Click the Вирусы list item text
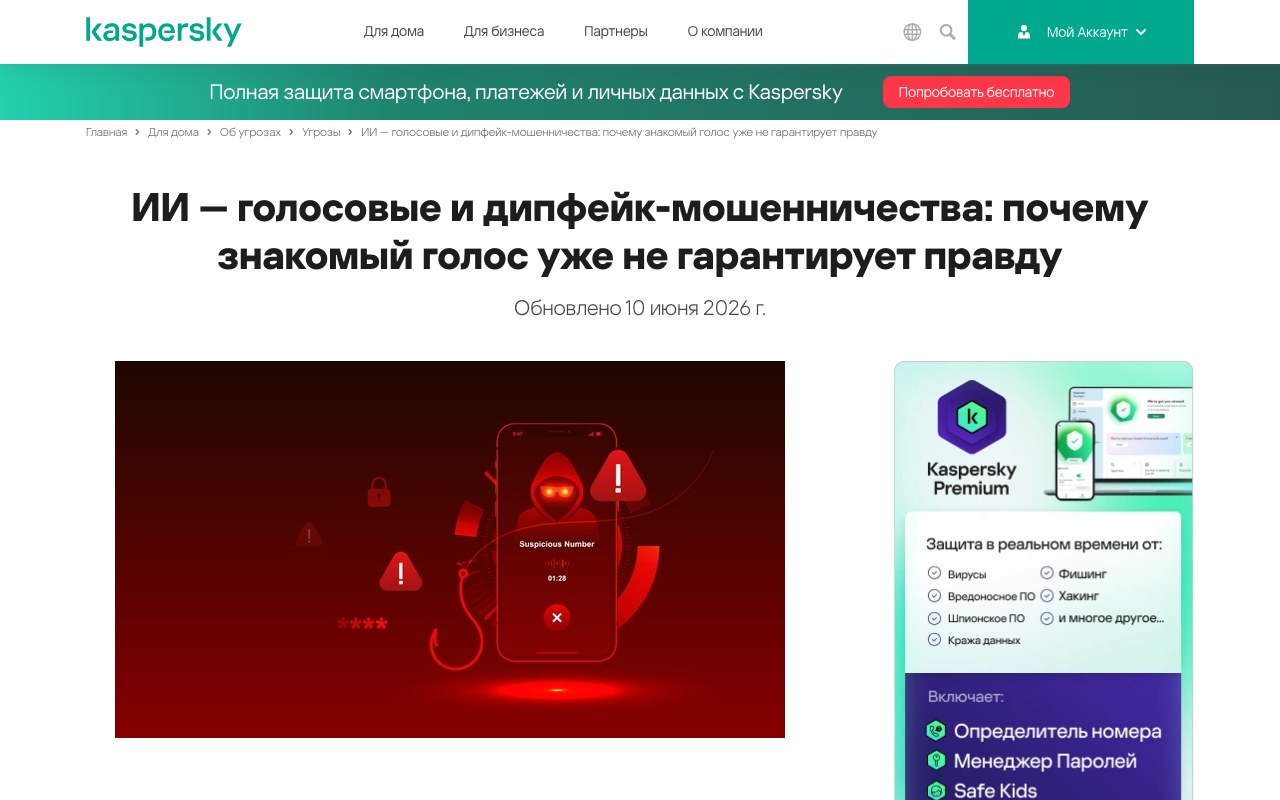The height and width of the screenshot is (800, 1280). click(967, 575)
